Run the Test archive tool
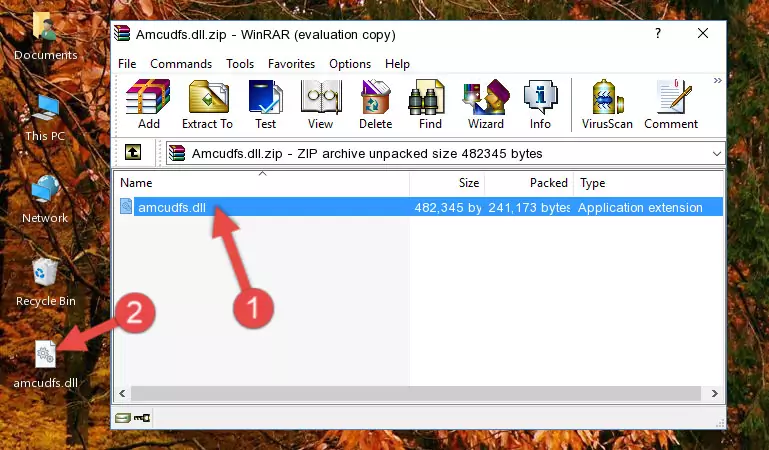This screenshot has height=450, width=769. click(x=265, y=104)
